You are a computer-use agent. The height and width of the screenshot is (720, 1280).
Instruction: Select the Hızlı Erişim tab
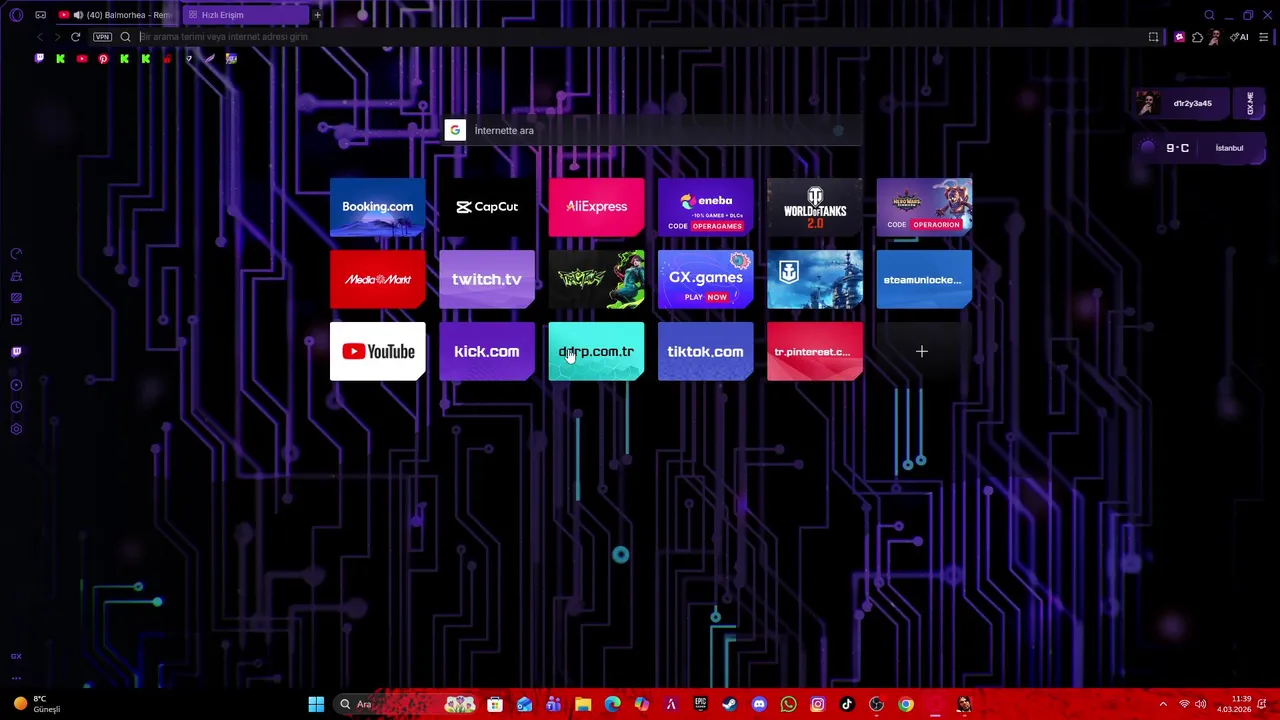[244, 15]
